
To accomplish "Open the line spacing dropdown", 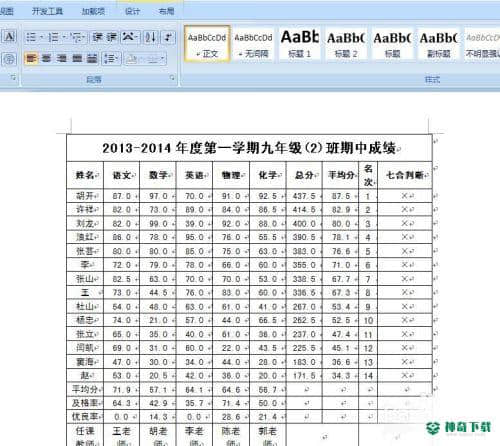I will (x=111, y=59).
